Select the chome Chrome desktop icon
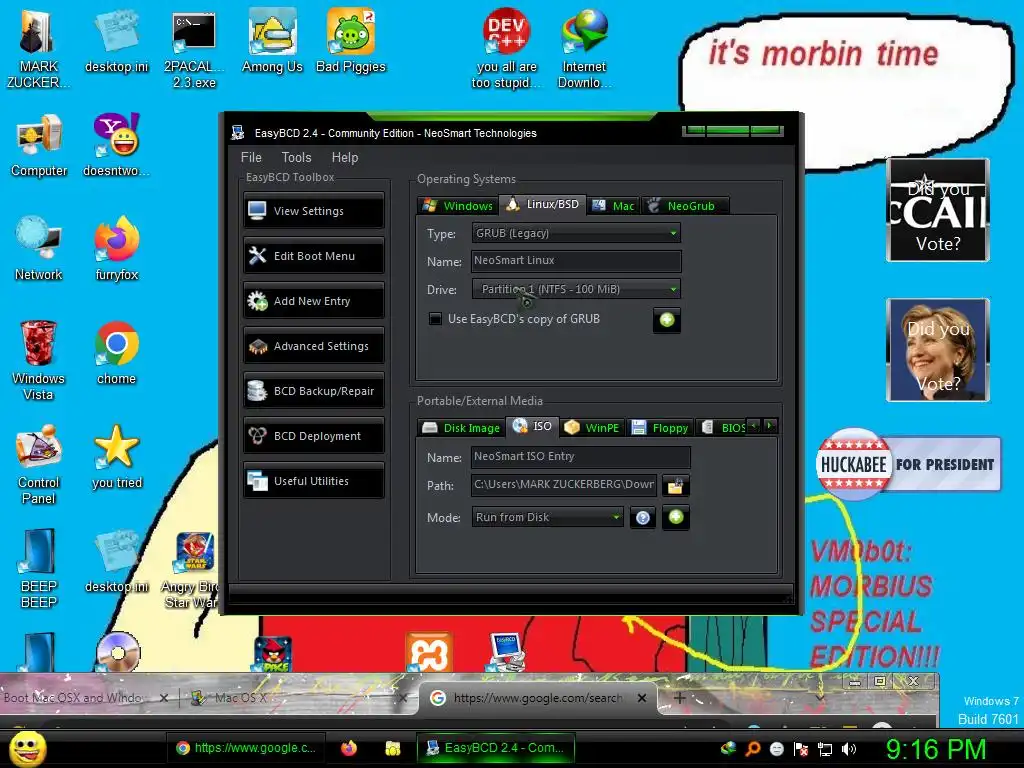This screenshot has width=1024, height=768. (116, 353)
